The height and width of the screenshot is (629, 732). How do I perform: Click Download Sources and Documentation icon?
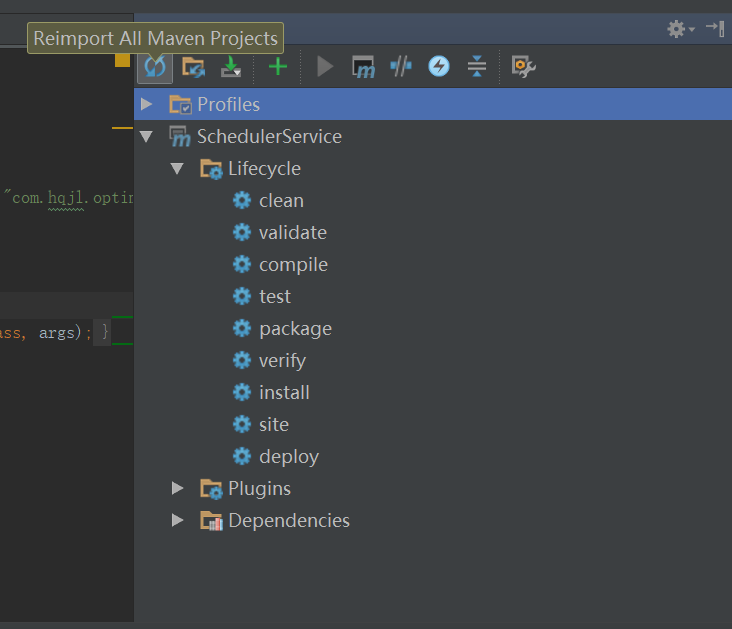(x=231, y=66)
